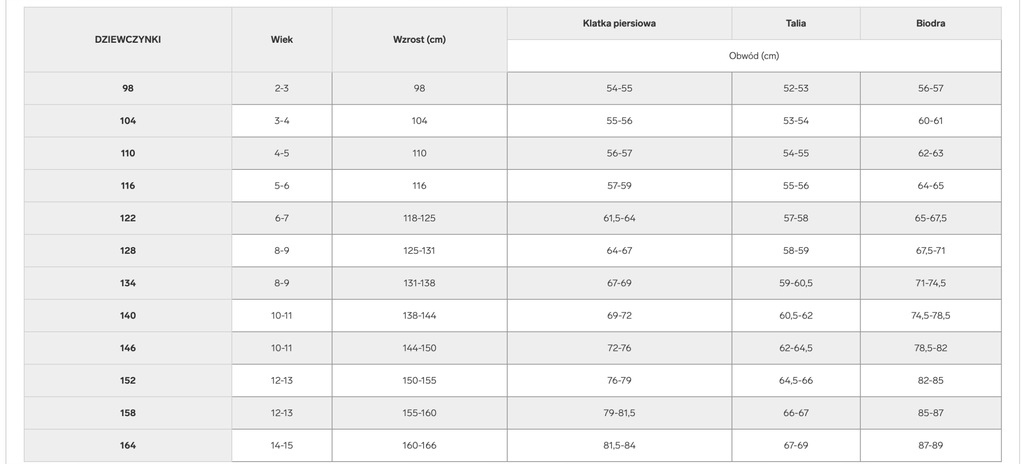This screenshot has width=1024, height=464.
Task: Select the Talia header cell
Action: click(x=796, y=23)
